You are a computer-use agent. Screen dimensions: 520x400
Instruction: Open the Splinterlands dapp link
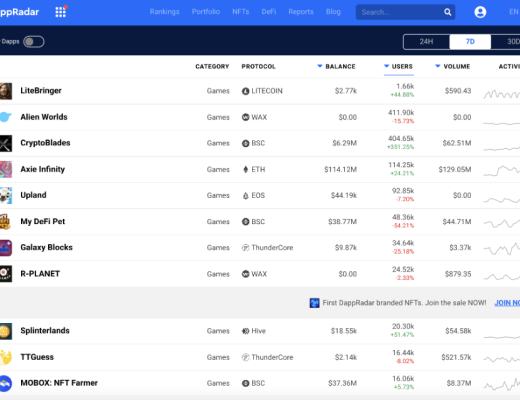click(45, 331)
